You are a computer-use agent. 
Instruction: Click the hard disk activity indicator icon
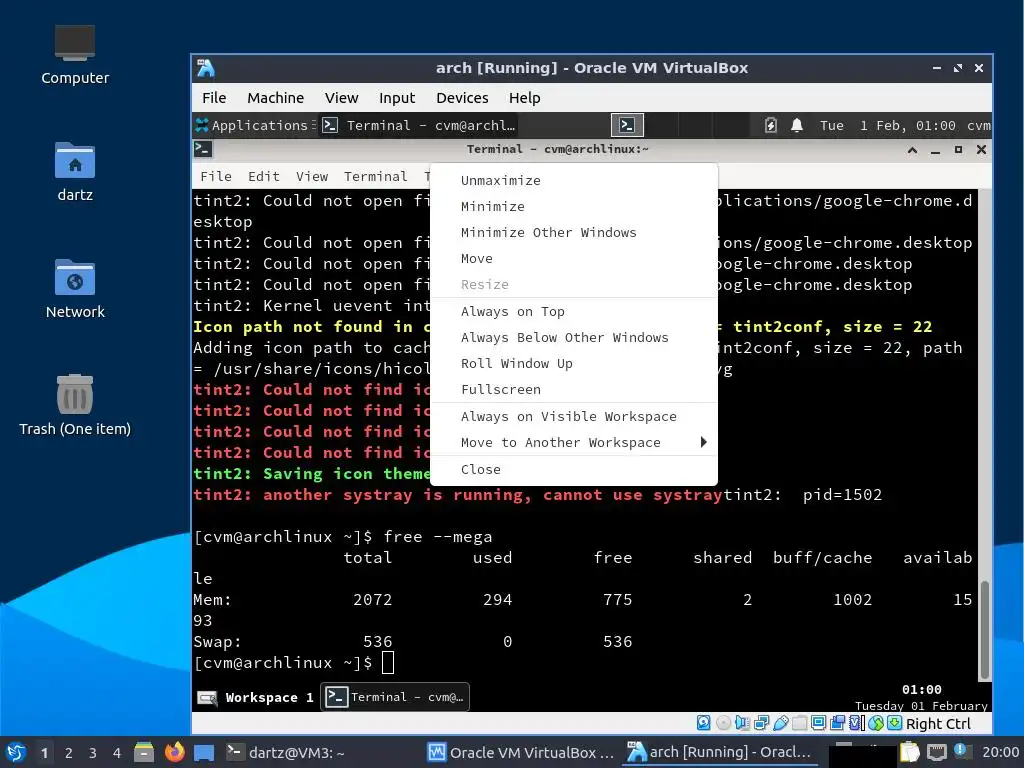pos(703,723)
